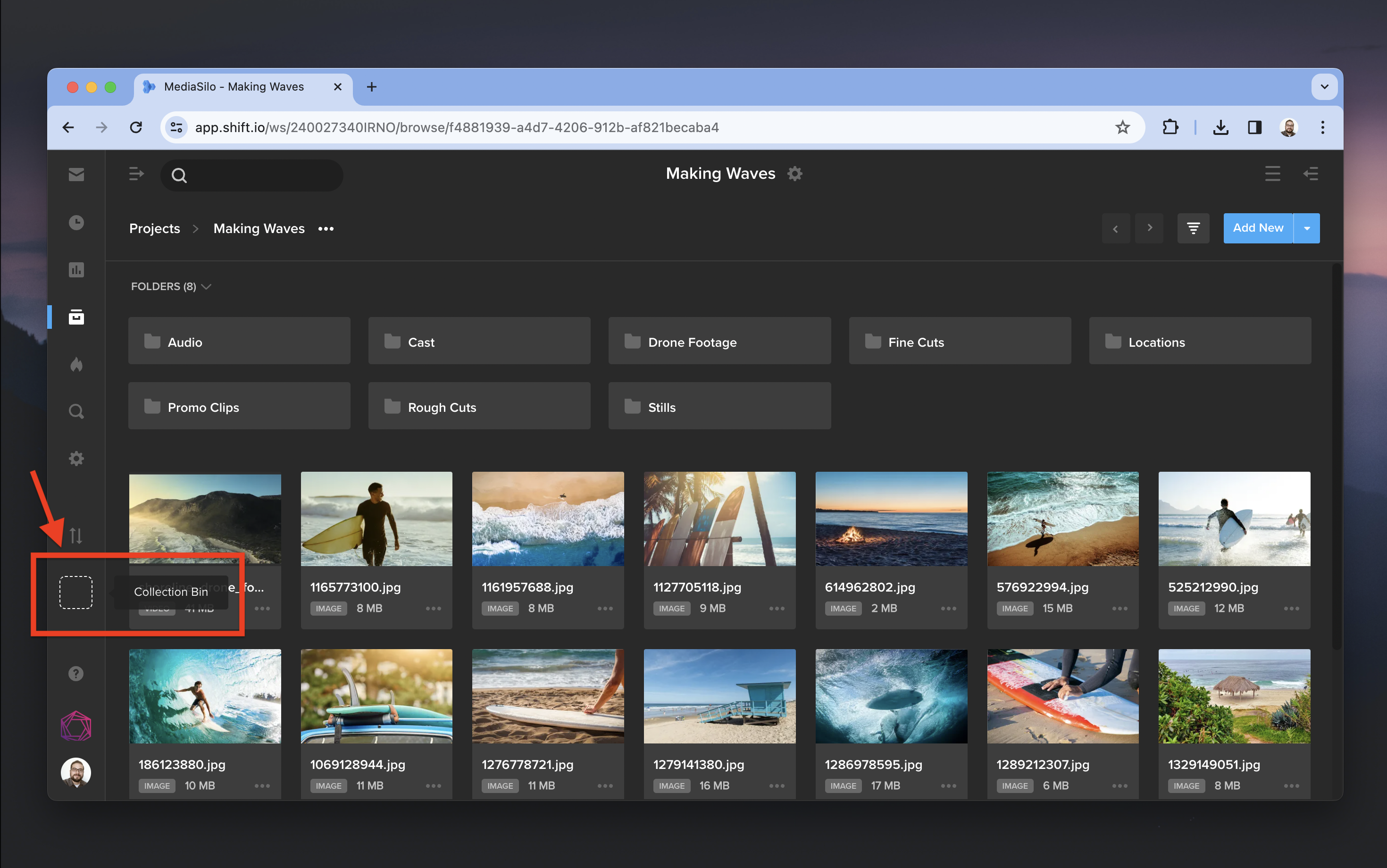
Task: Click the purple polygon logo icon
Action: [76, 726]
